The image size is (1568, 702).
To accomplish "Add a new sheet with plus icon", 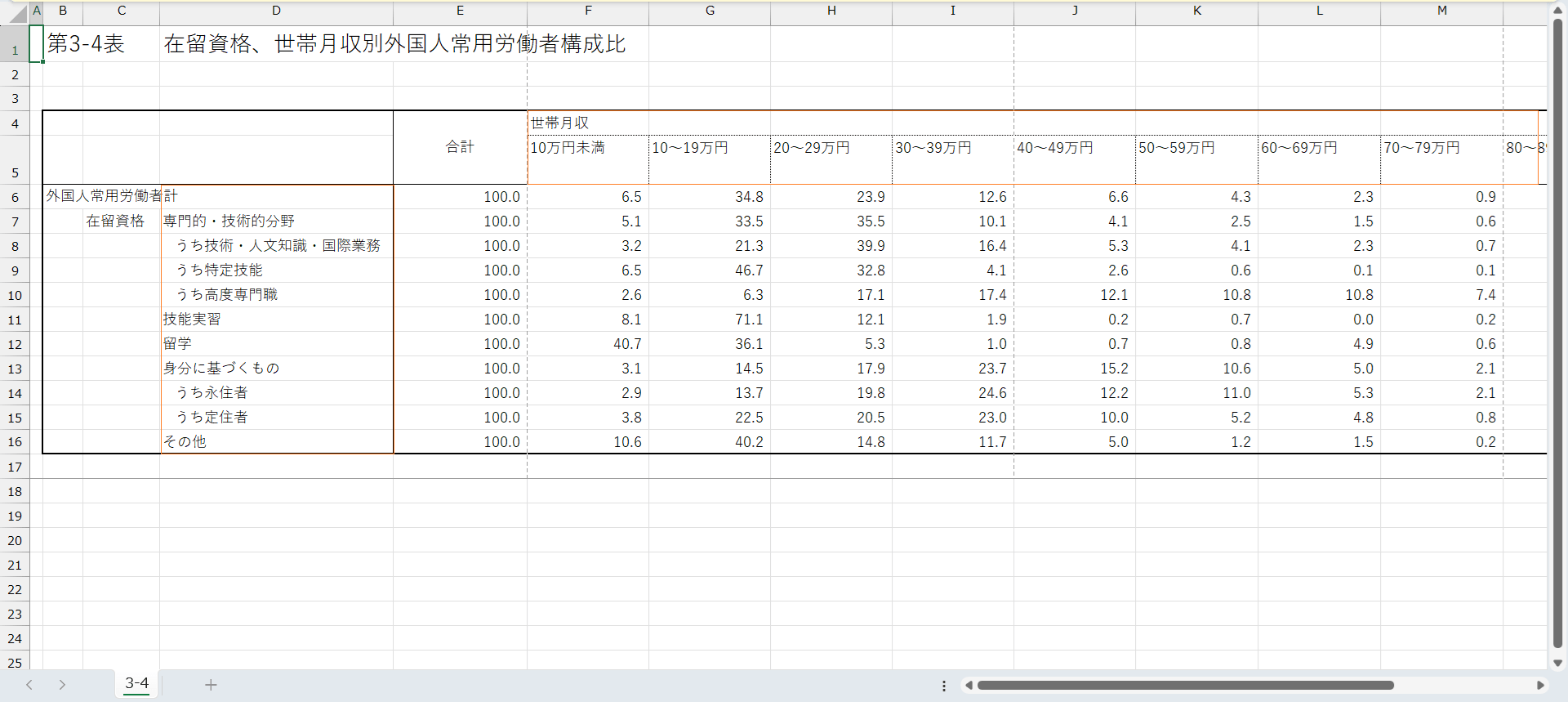I will point(211,685).
